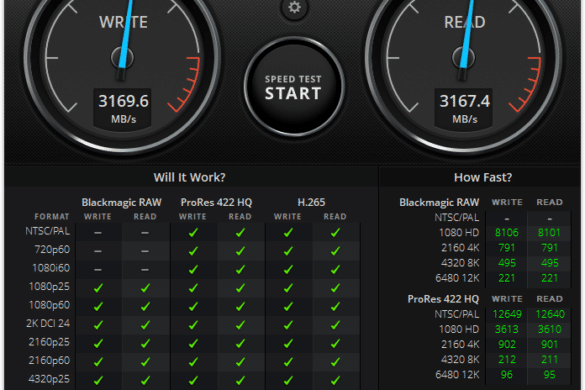Click Blackmagic RAW header in Will It Work table
The height and width of the screenshot is (390, 585).
pyautogui.click(x=122, y=202)
